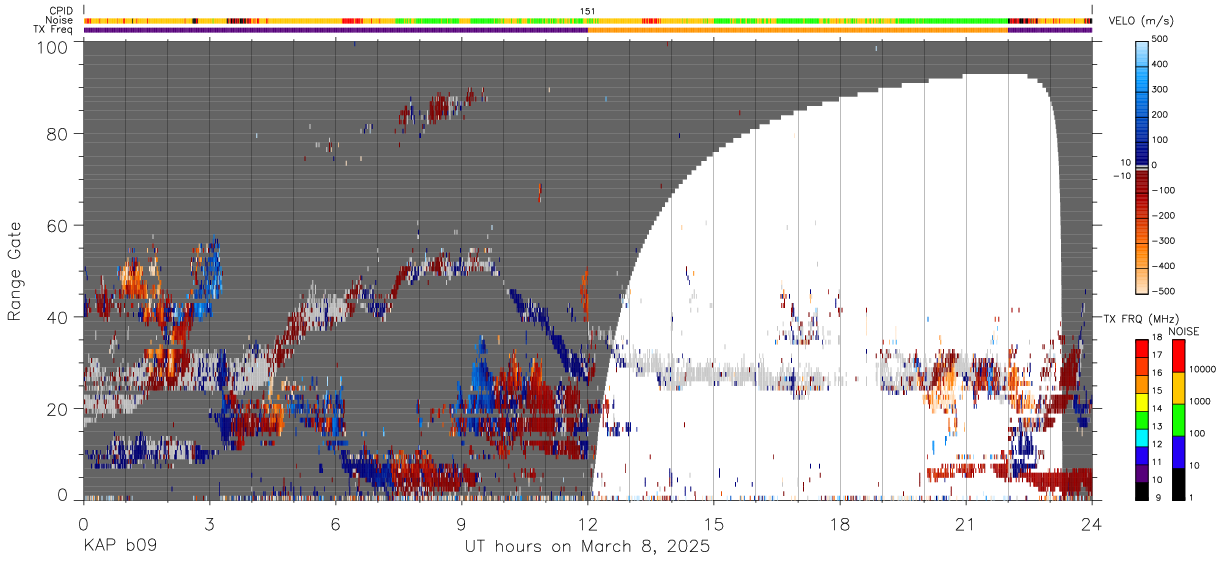The width and height of the screenshot is (1228, 567).
Task: Click the TX FRQ color legend bar
Action: pos(1142,419)
